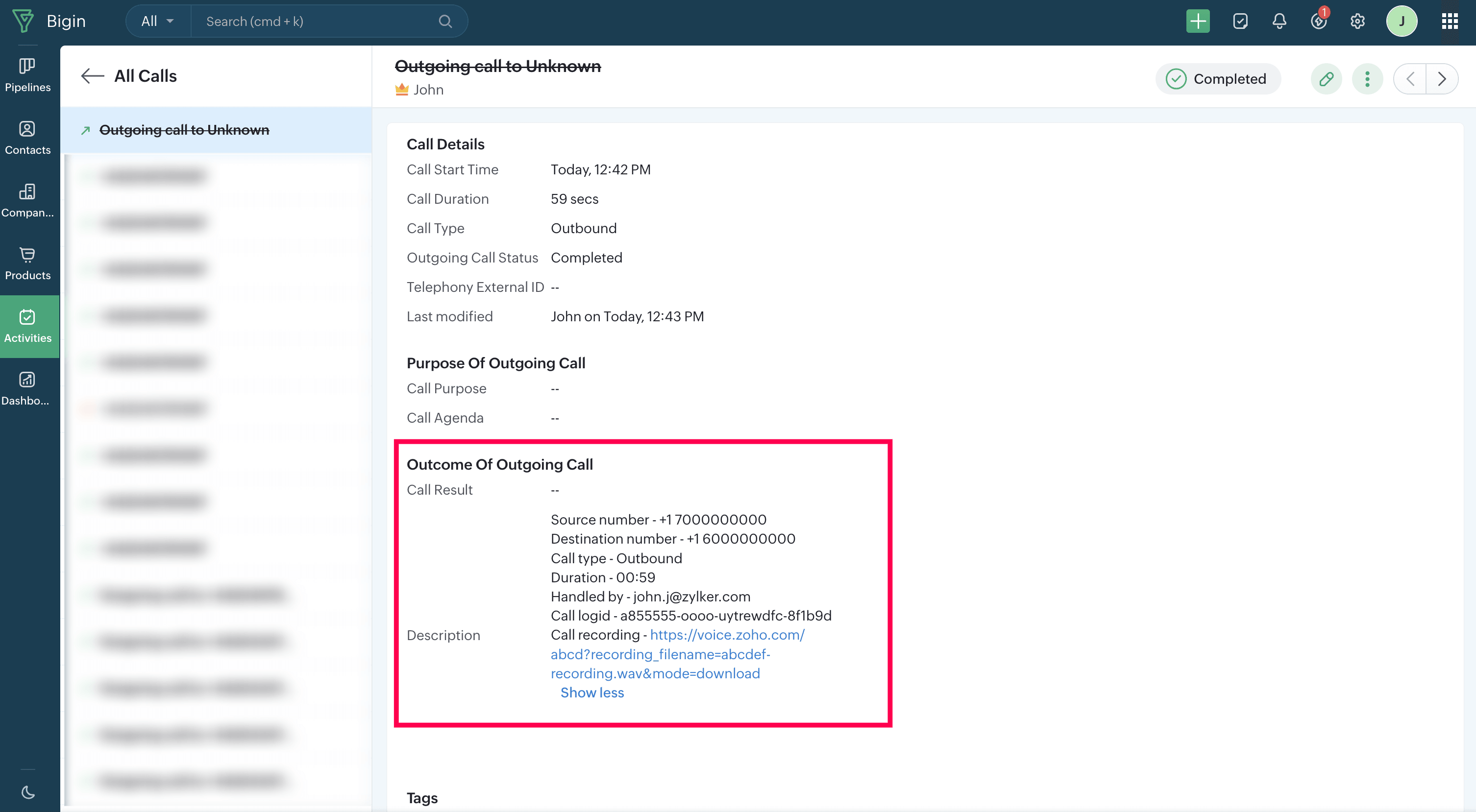Image resolution: width=1476 pixels, height=812 pixels.
Task: Open the settings gear icon
Action: pos(1357,21)
